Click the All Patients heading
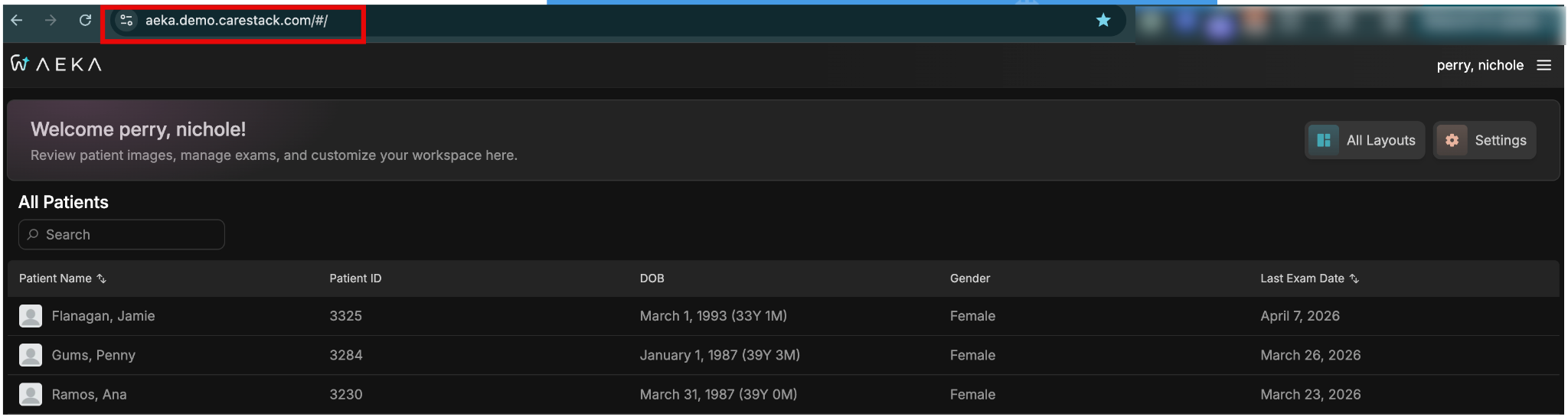This screenshot has height=417, width=1568. (64, 202)
